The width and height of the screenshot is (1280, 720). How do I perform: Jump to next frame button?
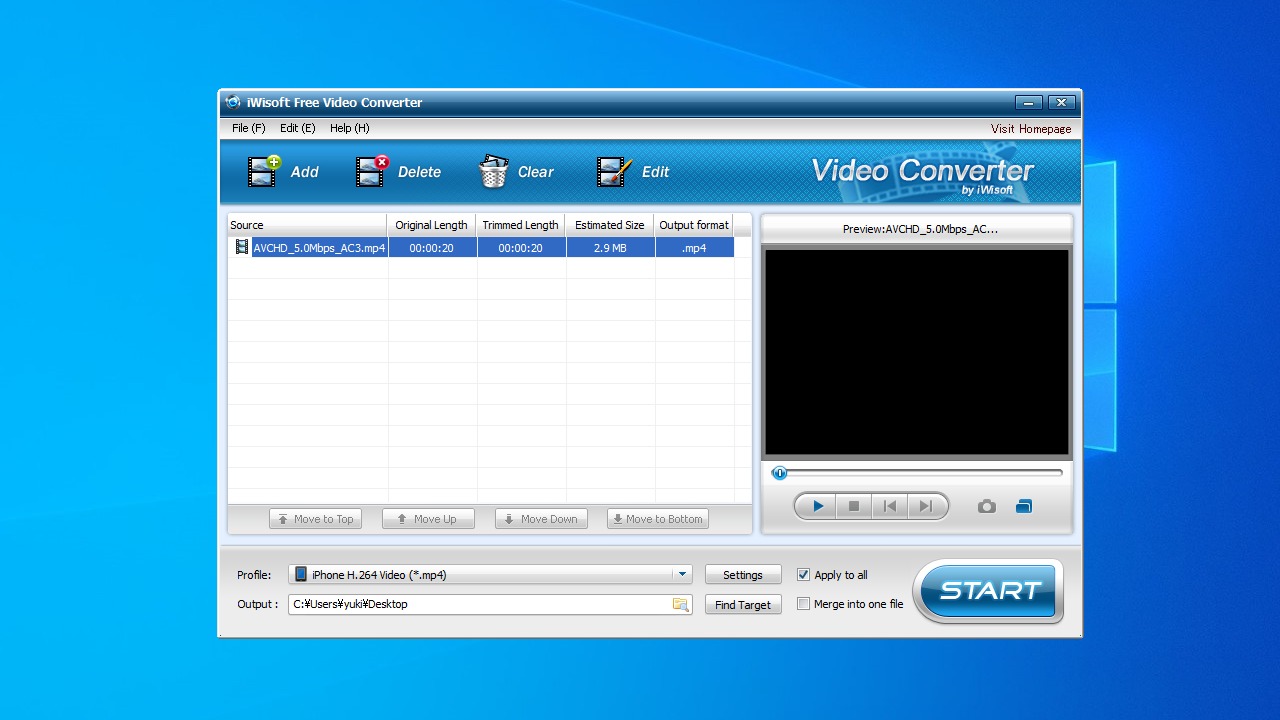(926, 506)
